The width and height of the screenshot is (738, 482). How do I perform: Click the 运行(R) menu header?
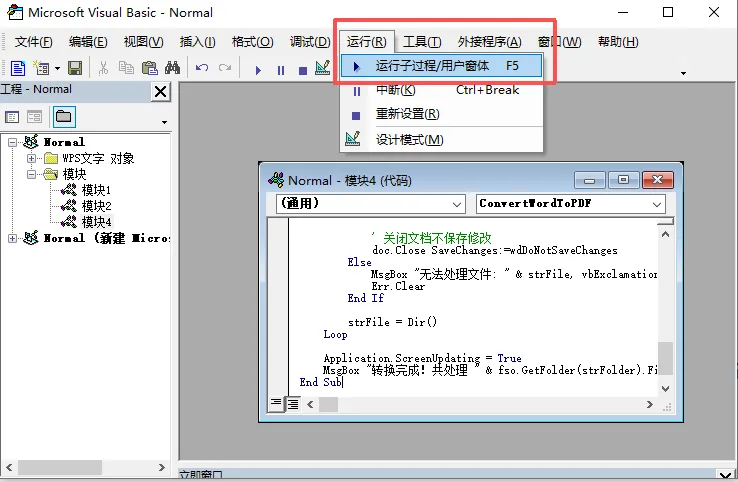tap(366, 42)
